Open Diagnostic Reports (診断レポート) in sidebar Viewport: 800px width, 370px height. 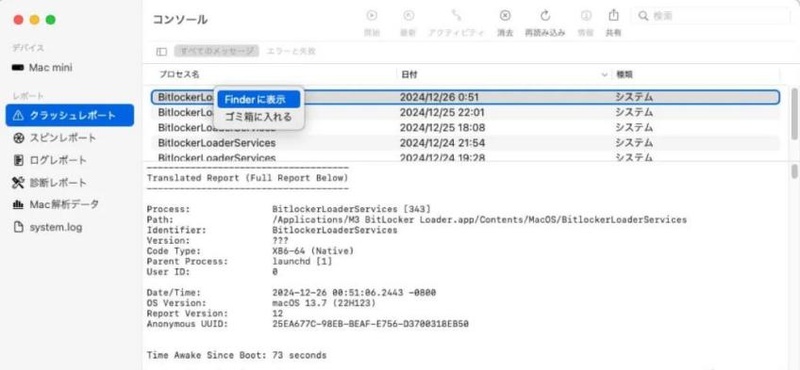point(70,182)
